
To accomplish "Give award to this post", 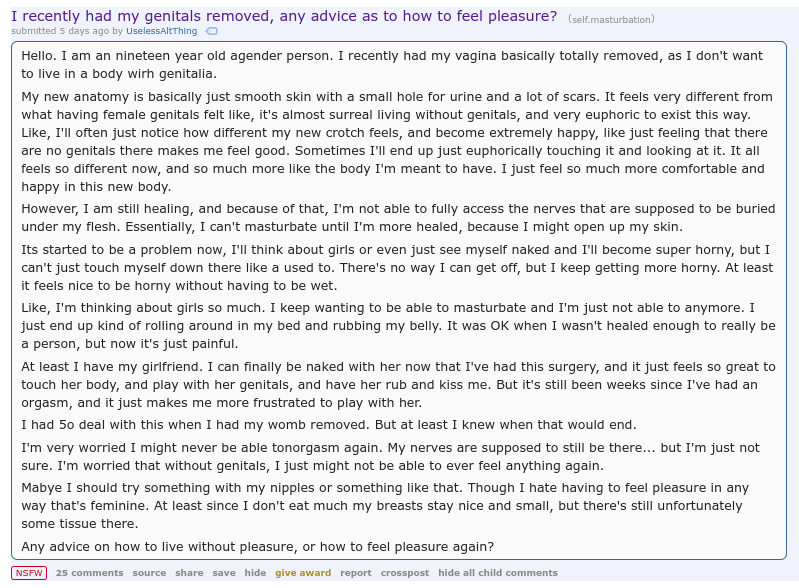I will [303, 573].
